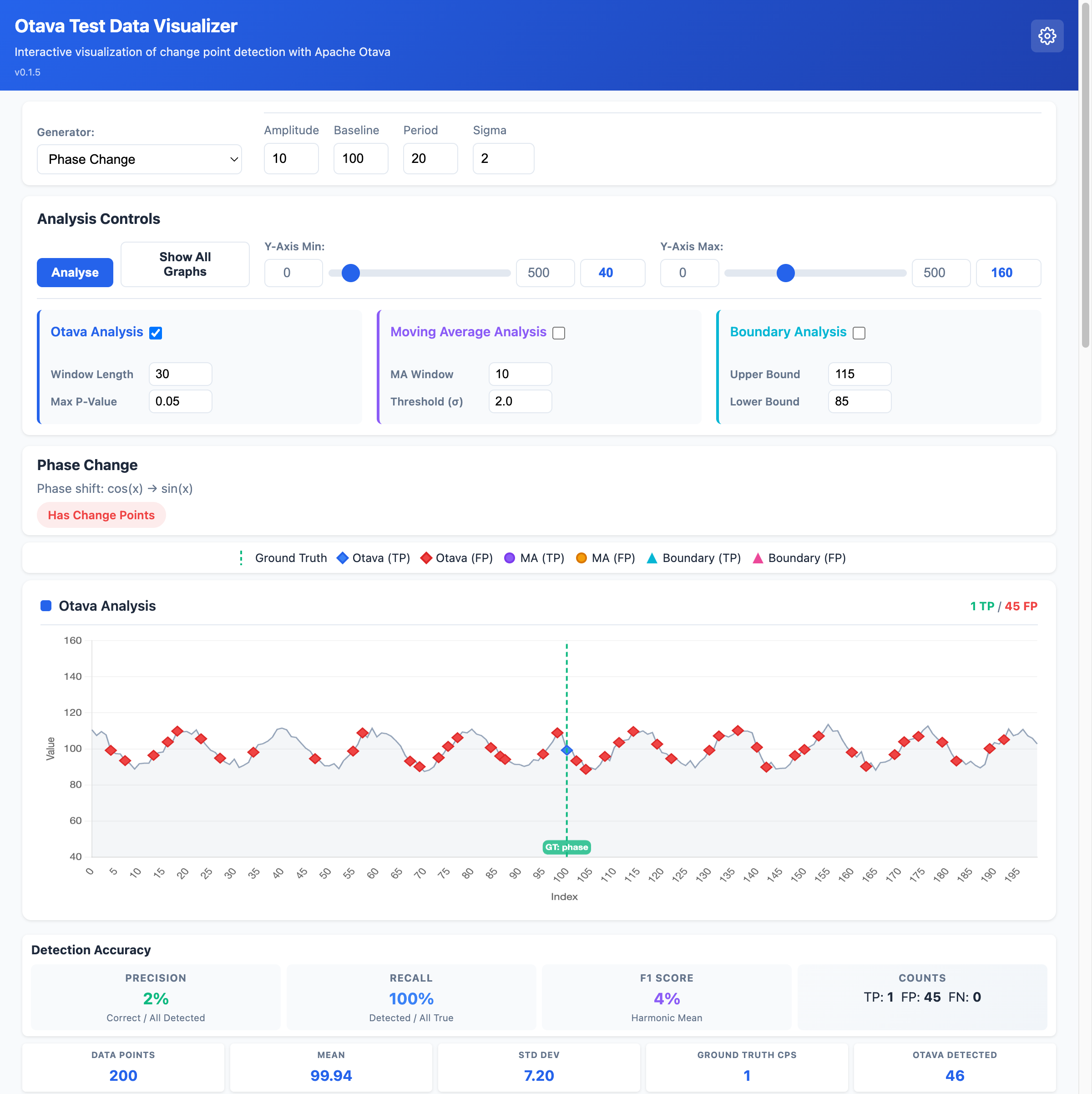Toggle the Moving Average Analysis checkbox
The image size is (1092, 1094).
click(559, 333)
